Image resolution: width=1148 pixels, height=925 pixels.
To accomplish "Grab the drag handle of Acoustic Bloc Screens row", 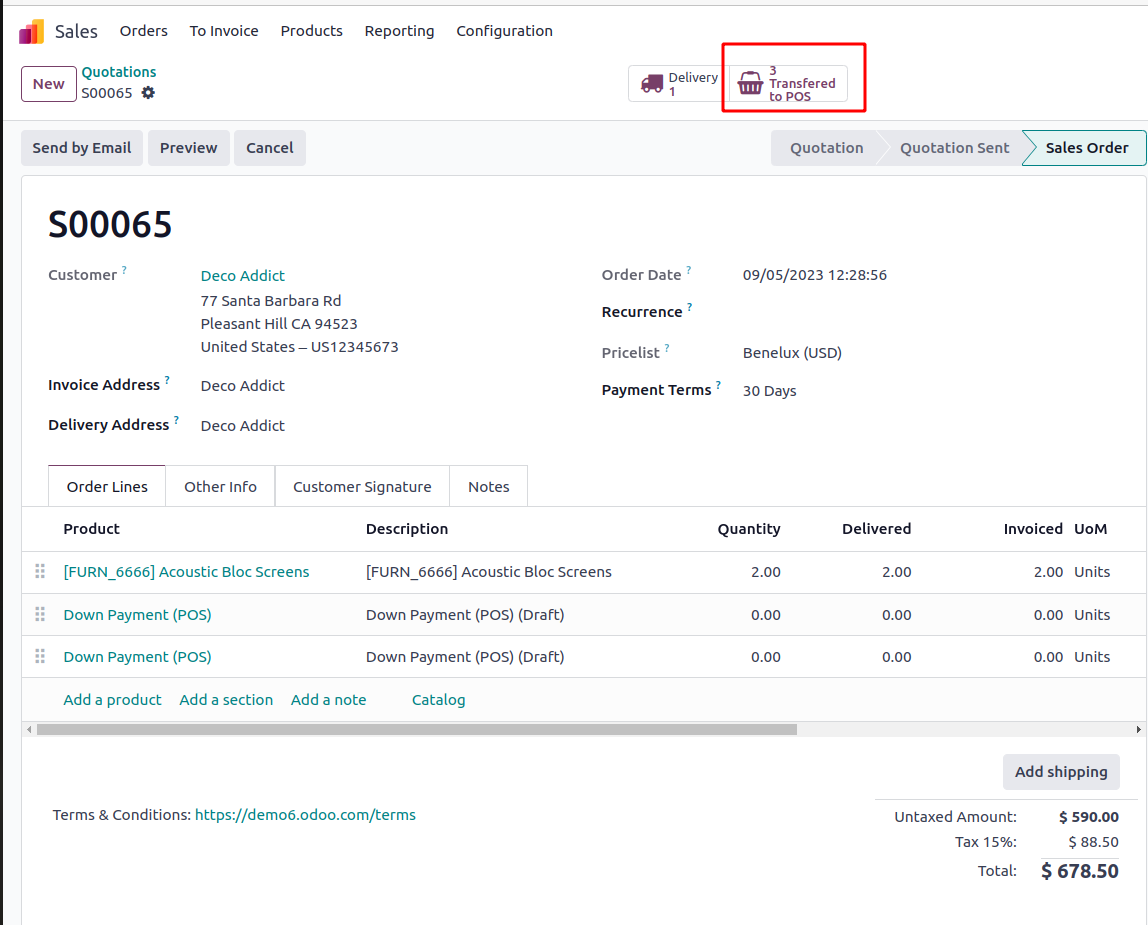I will 40,571.
